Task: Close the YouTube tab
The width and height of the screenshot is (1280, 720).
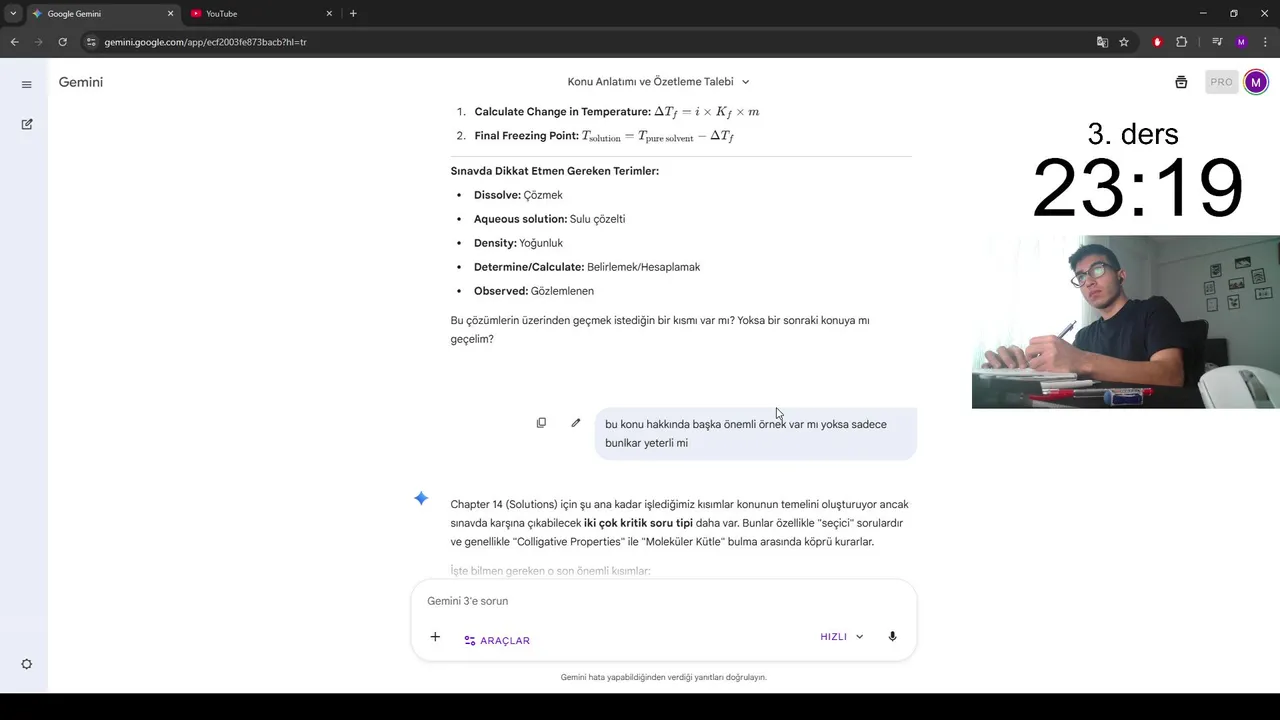Action: tap(329, 14)
